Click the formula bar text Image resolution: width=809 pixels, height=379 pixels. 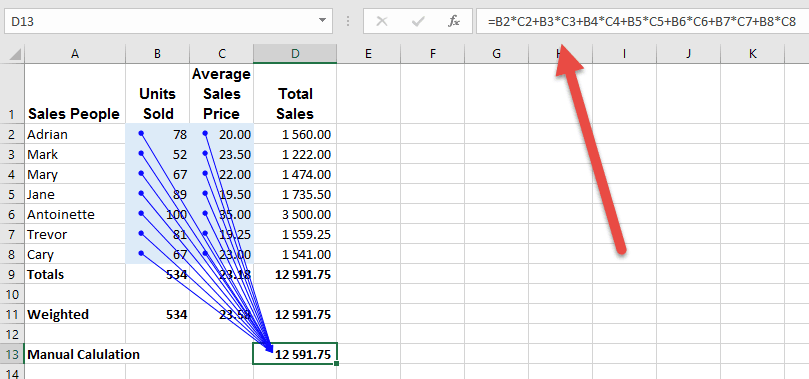click(643, 22)
